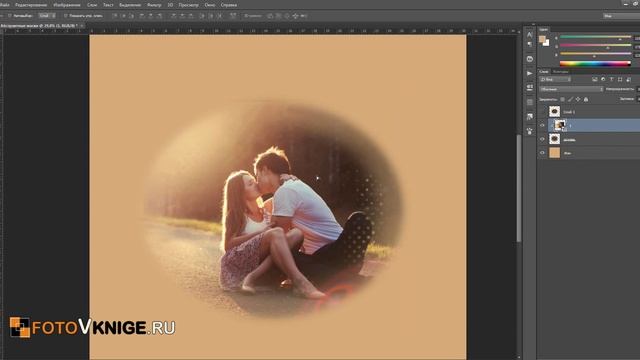Toggle the Показать упр. элем. checkbox
Screen dimensions: 640x360
click(x=65, y=16)
